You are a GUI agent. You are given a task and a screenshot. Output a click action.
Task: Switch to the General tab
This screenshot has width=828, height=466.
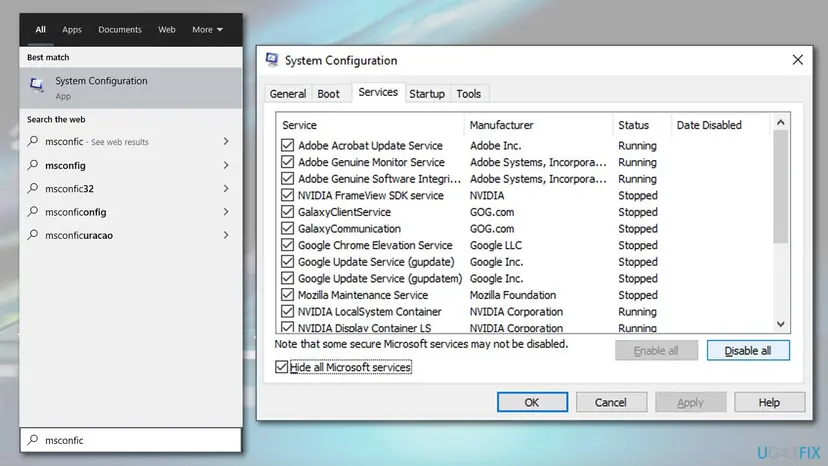coord(287,94)
